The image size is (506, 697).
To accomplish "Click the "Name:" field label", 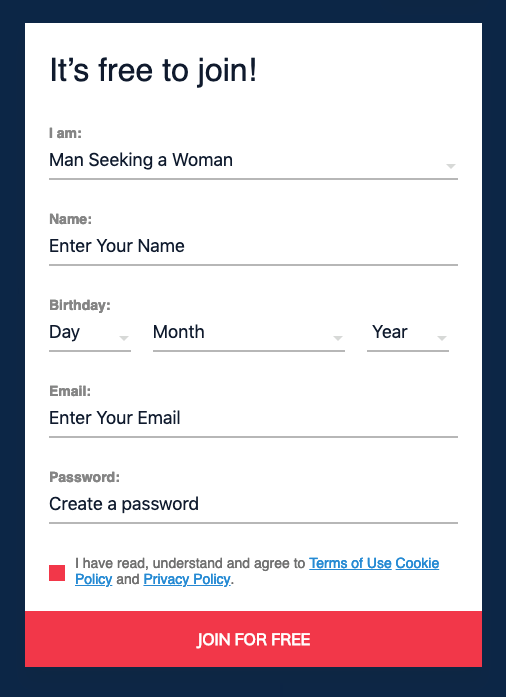I will pyautogui.click(x=70, y=219).
